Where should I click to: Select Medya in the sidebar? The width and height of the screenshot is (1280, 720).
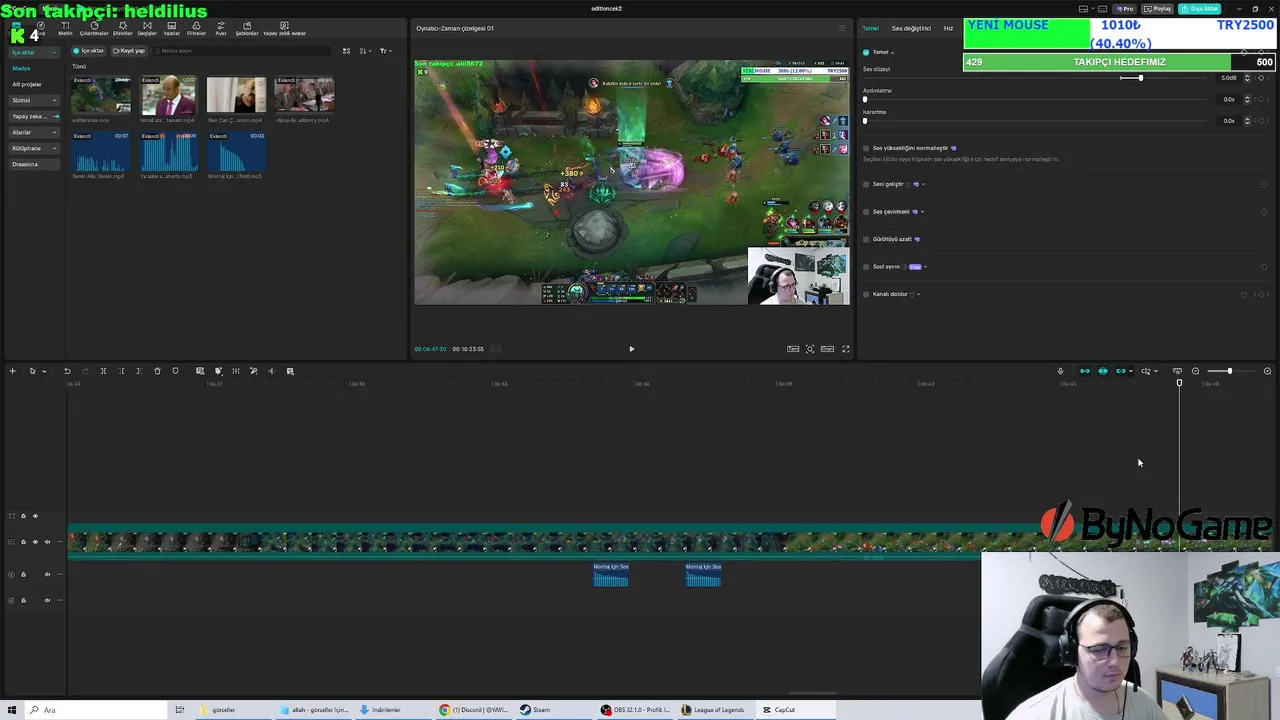point(21,68)
